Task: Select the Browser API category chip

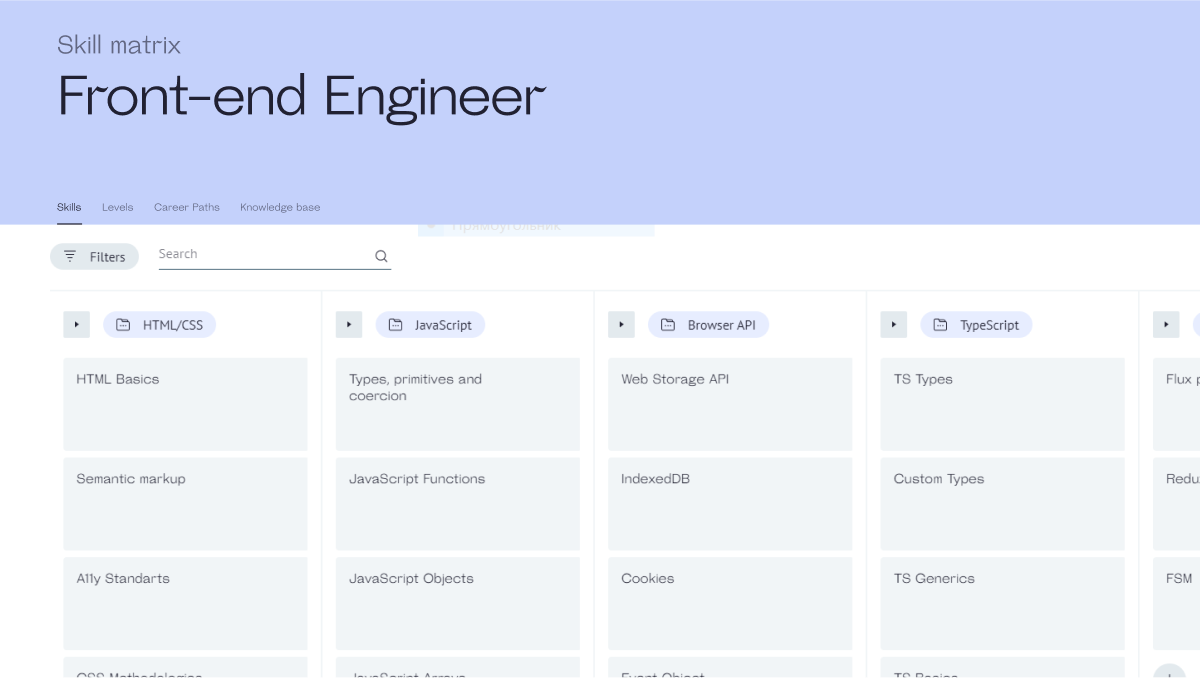Action: [708, 324]
